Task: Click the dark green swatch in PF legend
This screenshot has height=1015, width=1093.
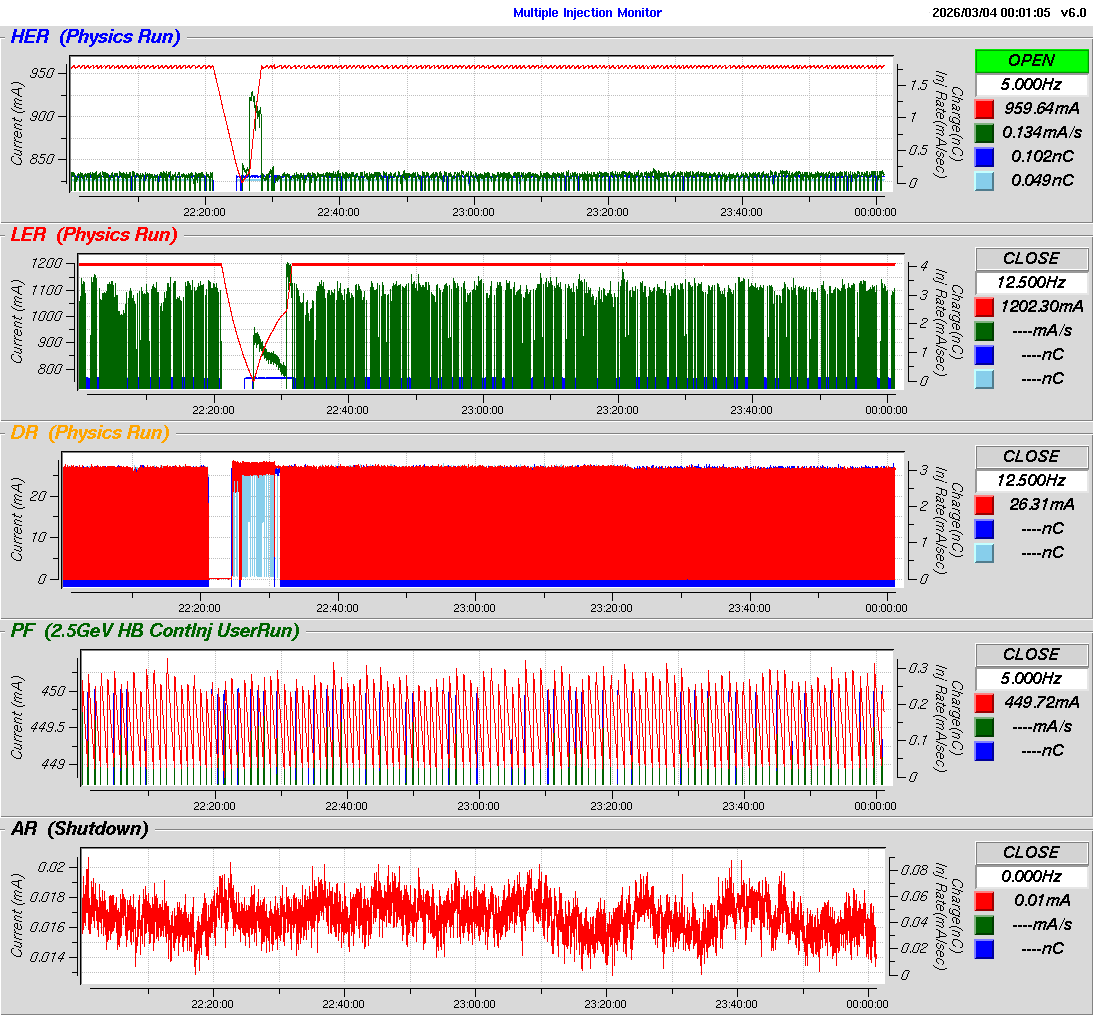Action: point(984,727)
